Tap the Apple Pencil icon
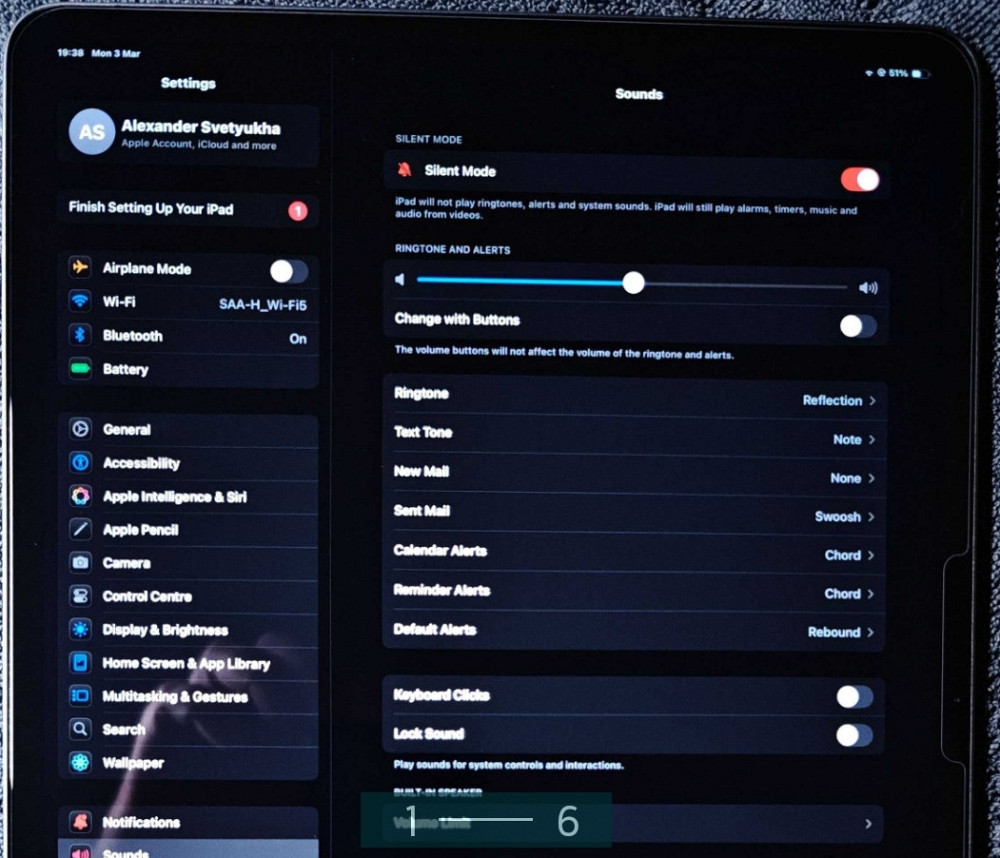 (80, 530)
